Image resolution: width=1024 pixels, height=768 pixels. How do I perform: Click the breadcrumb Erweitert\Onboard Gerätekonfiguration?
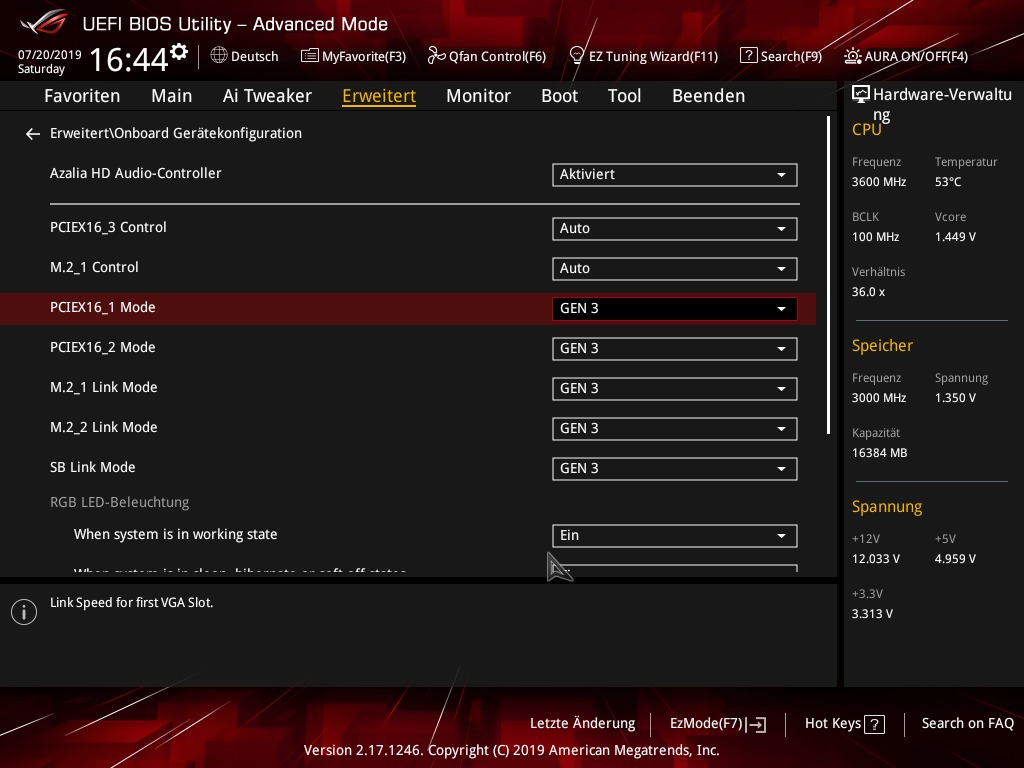176,133
